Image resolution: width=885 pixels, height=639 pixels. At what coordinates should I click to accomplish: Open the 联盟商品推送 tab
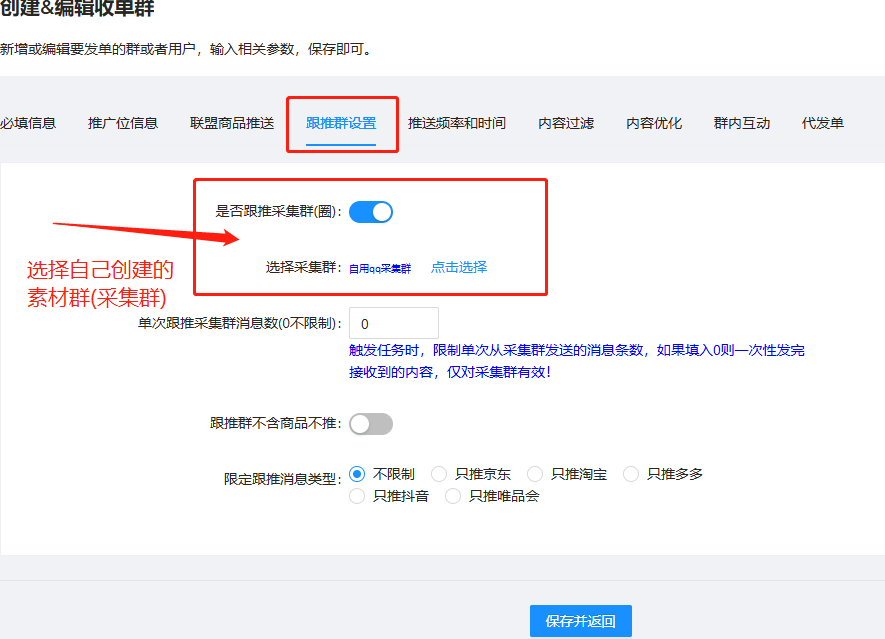[232, 123]
